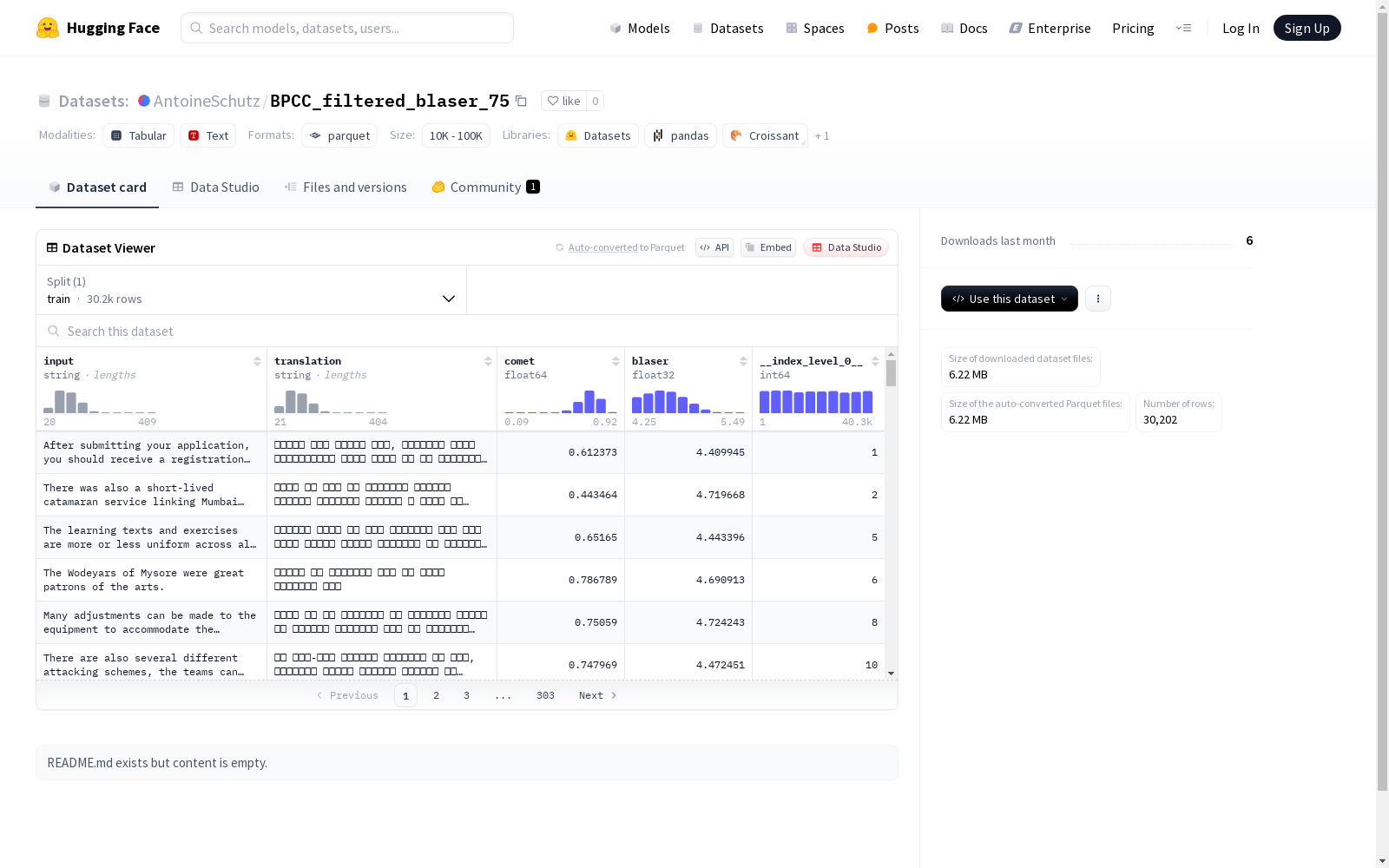Show the +1 additional libraries
Screen dimensions: 1389x868
[822, 135]
